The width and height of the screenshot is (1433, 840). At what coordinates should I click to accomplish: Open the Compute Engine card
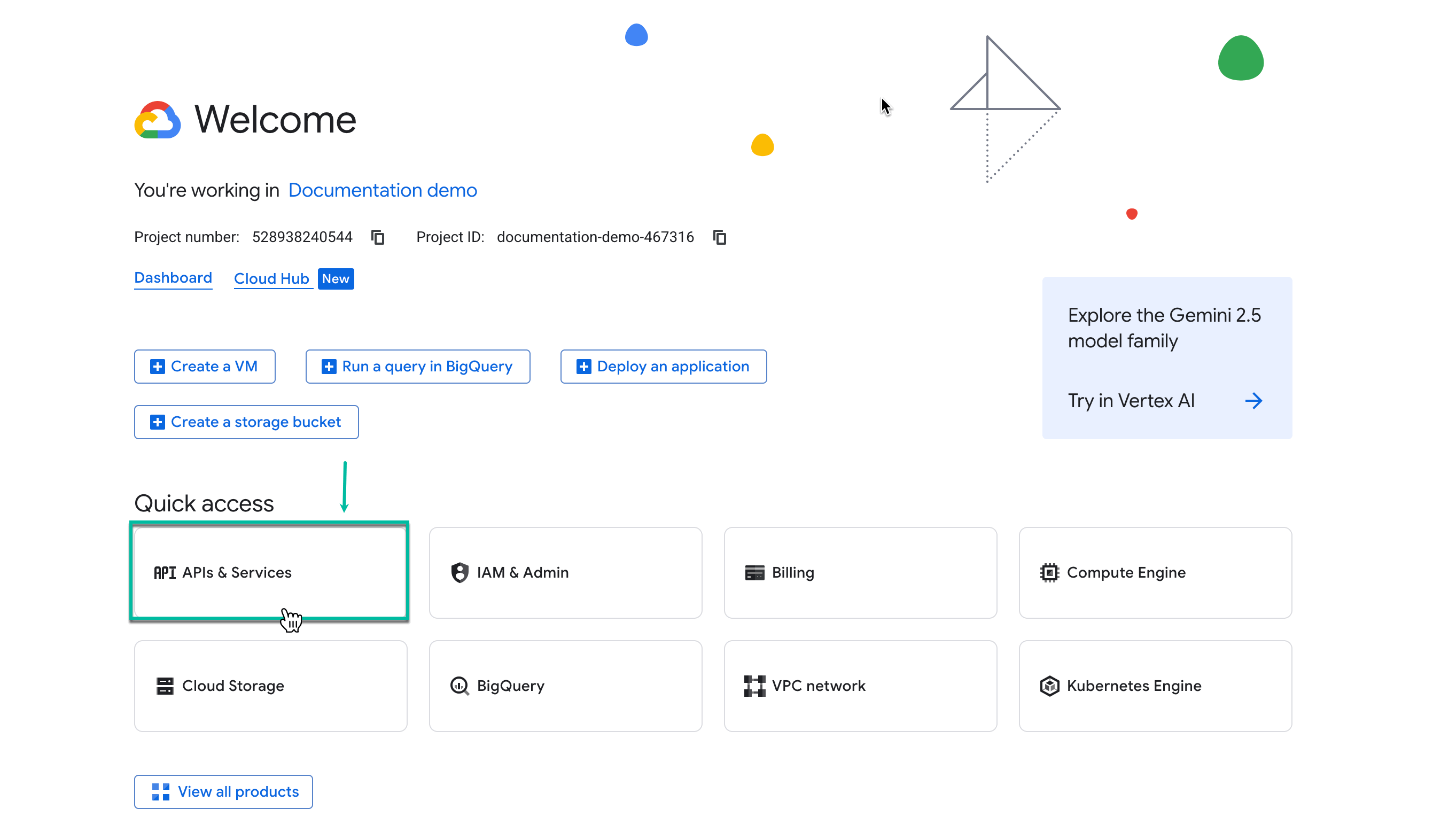click(x=1155, y=572)
